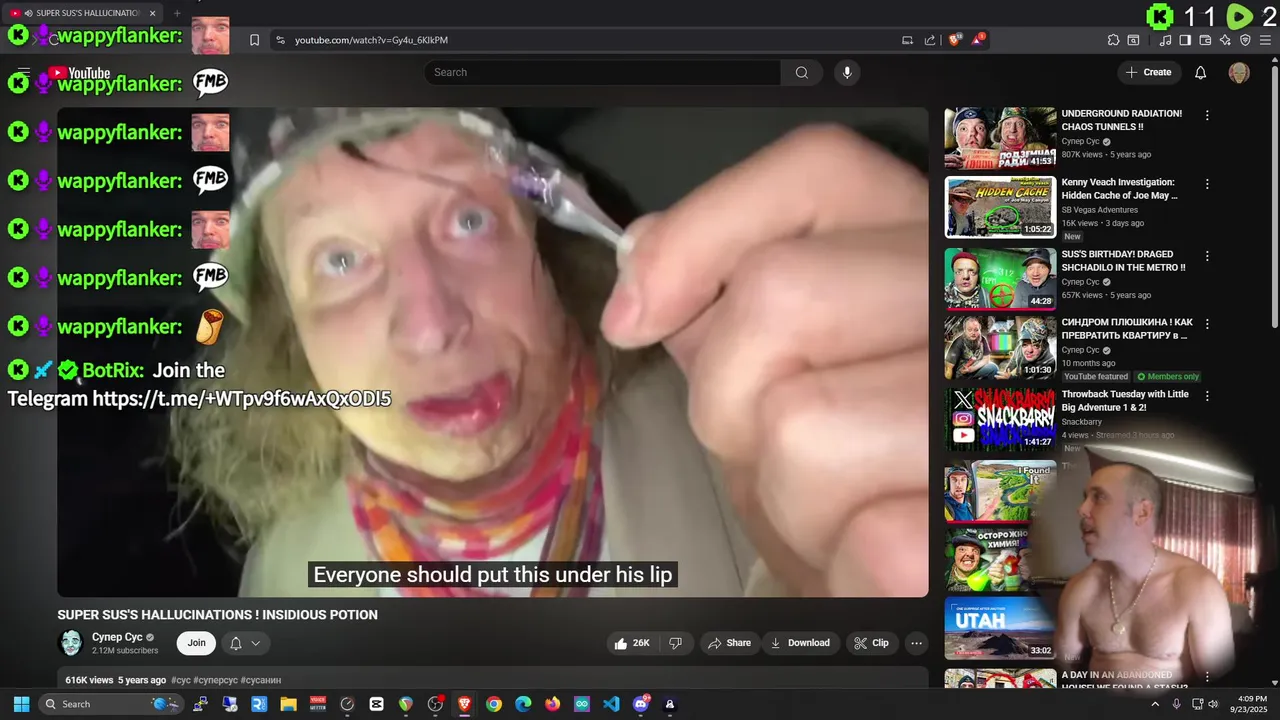Open the UNDERGROUND RADIATION video thumbnail
The width and height of the screenshot is (1280, 720).
[1000, 138]
